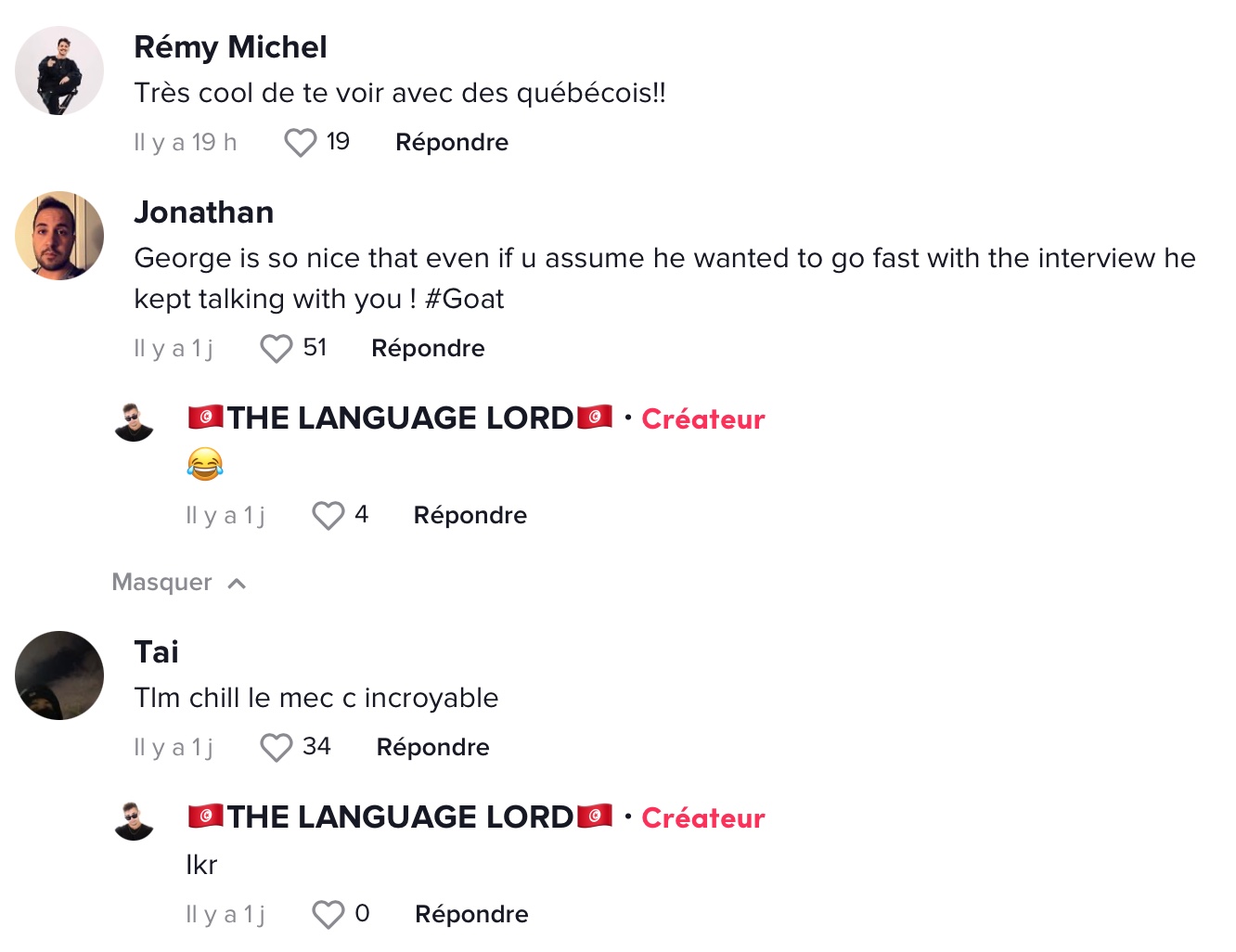Reply to Rémy Michel's comment
The image size is (1236, 952).
452,143
